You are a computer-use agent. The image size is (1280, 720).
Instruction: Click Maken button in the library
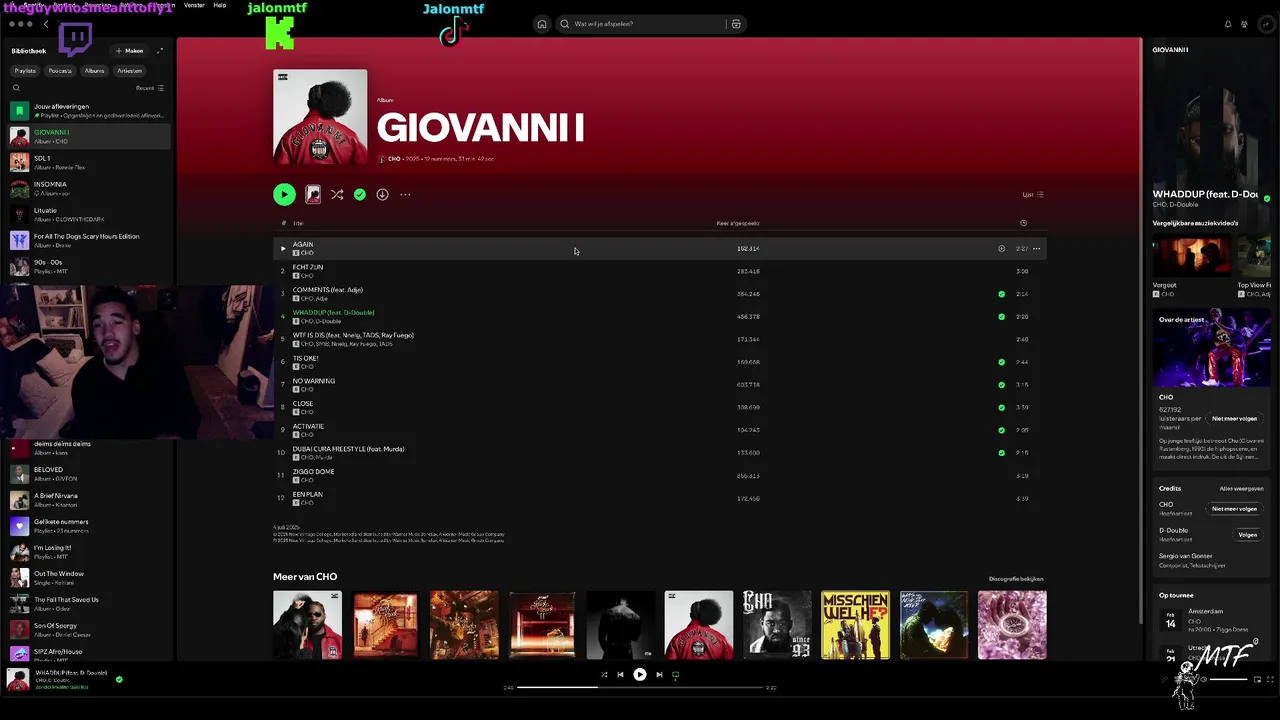click(130, 51)
